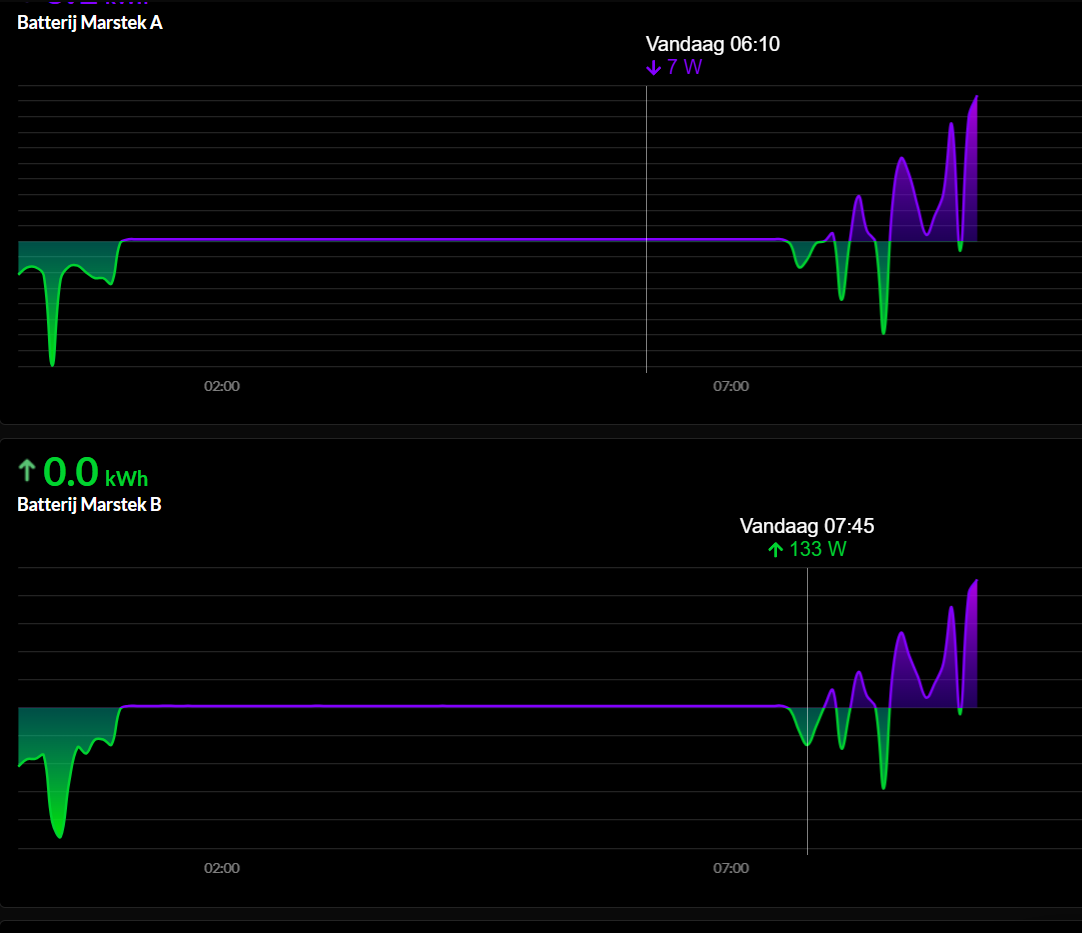This screenshot has height=933, width=1082.
Task: Click the 'Vandaag 07:45' tooltip label
Action: 807,526
